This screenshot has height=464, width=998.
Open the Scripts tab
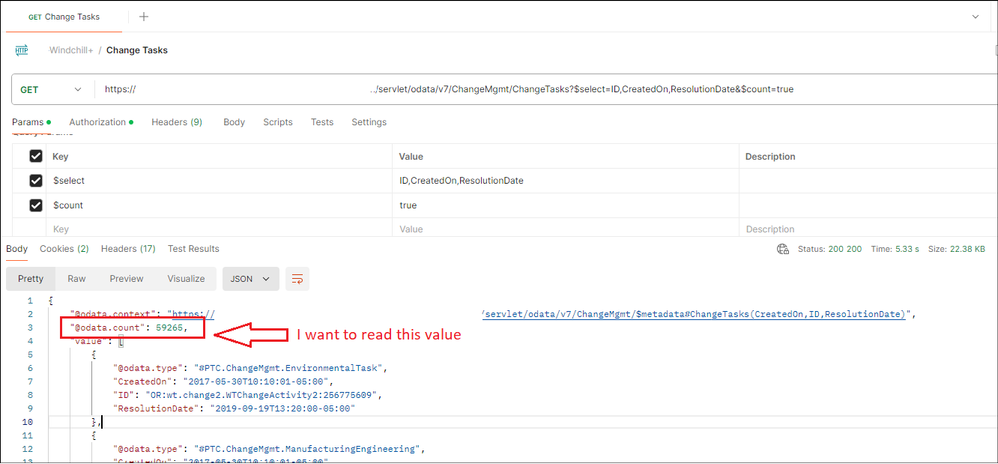[278, 122]
